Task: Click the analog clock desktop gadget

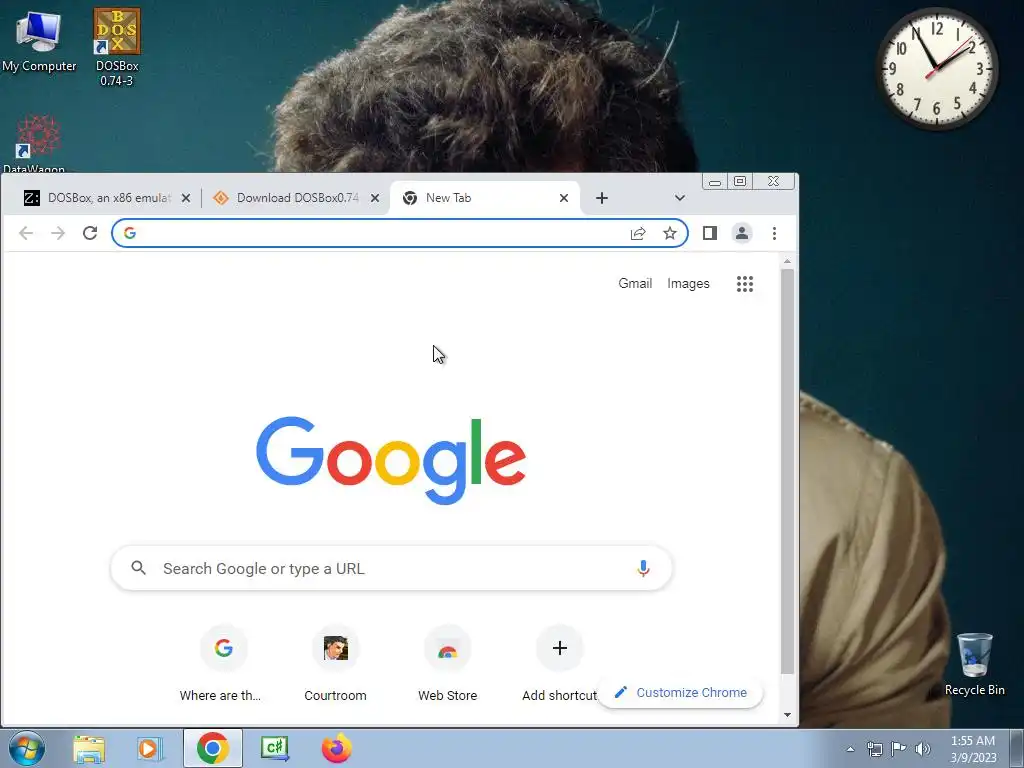Action: [x=936, y=68]
